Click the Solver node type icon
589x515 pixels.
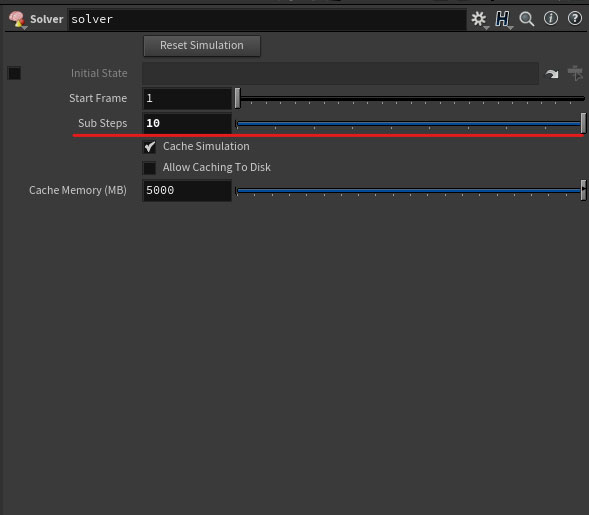pos(17,19)
